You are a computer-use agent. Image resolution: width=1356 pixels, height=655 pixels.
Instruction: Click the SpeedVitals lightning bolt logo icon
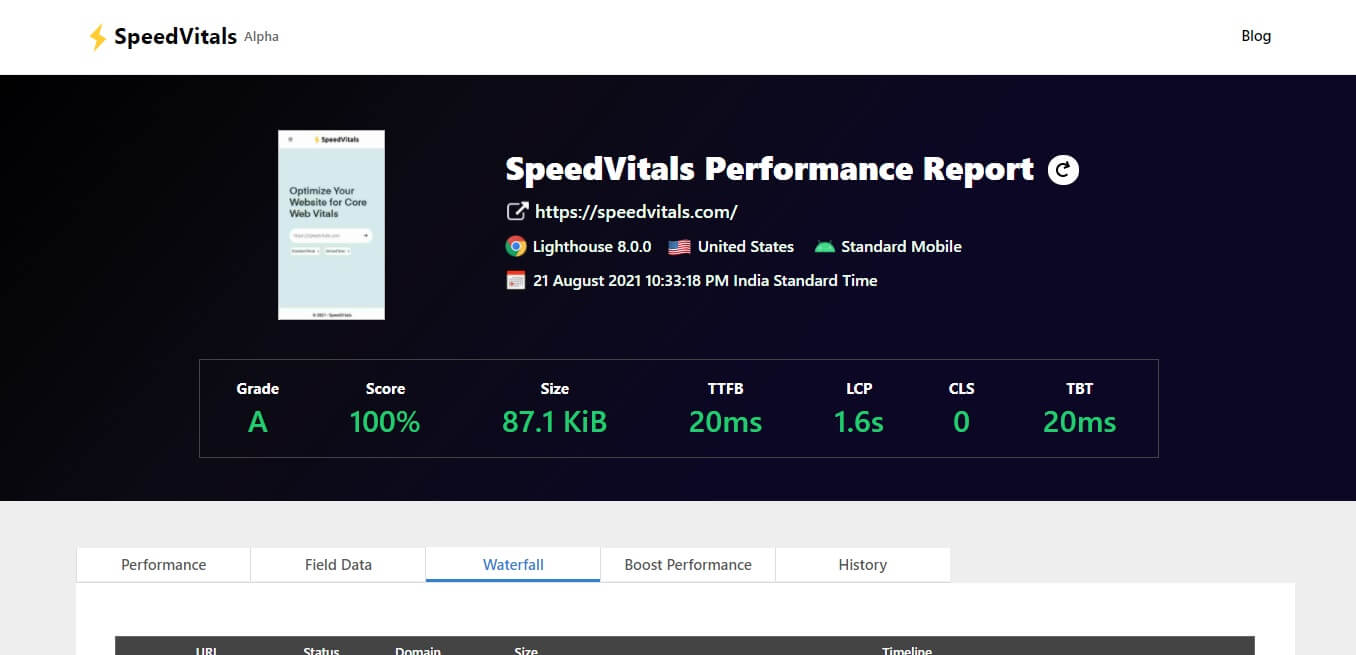point(97,37)
